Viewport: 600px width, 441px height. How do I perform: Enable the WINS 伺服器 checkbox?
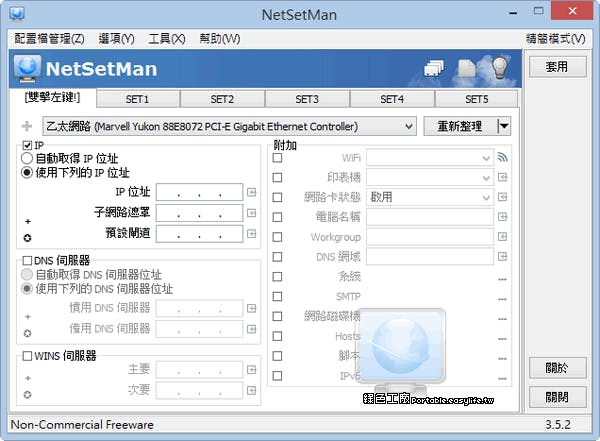click(27, 356)
